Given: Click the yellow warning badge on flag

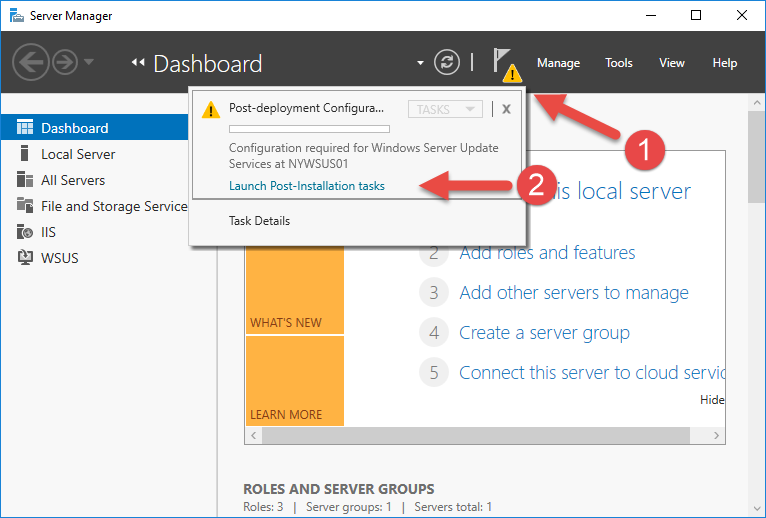Looking at the screenshot, I should 512,74.
